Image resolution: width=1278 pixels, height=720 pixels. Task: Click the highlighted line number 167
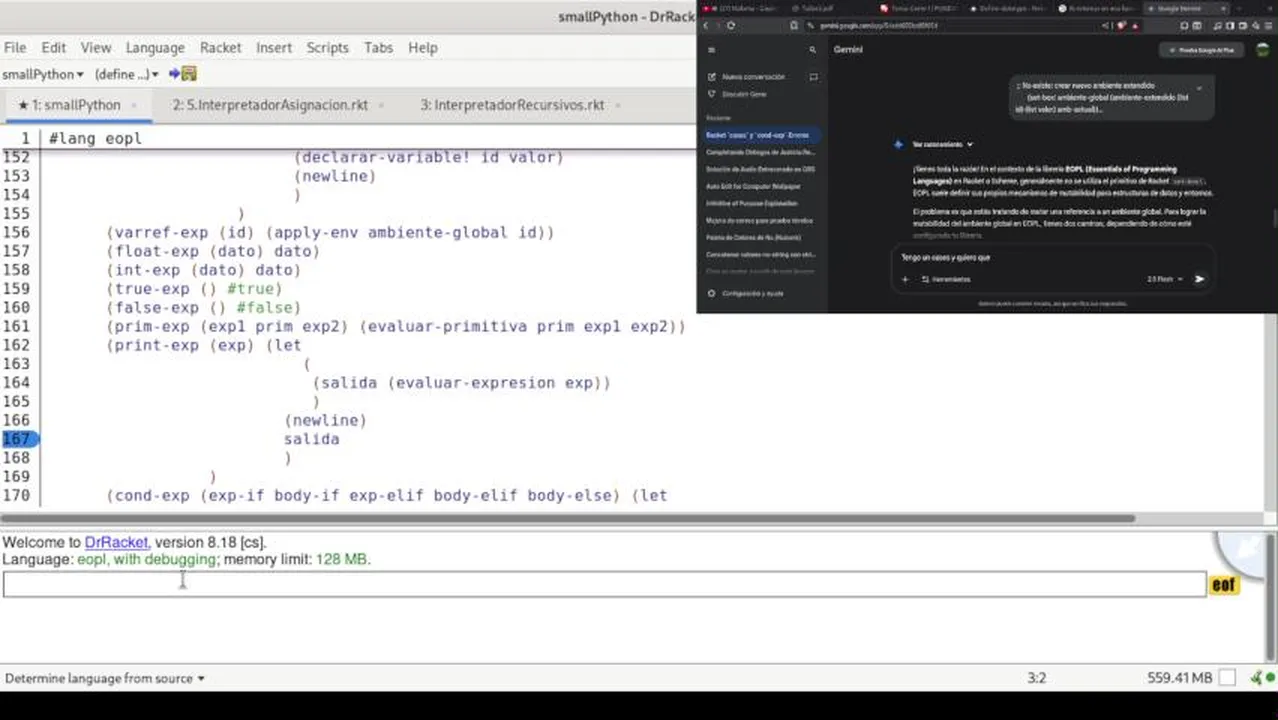pyautogui.click(x=18, y=439)
